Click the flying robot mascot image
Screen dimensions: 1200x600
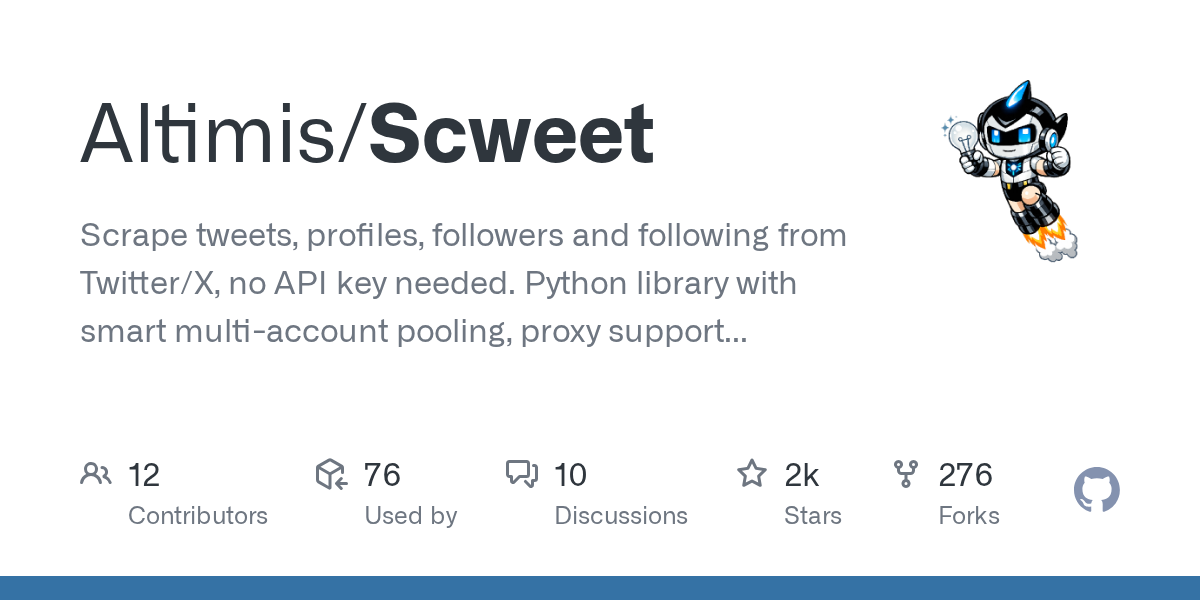(x=1010, y=170)
